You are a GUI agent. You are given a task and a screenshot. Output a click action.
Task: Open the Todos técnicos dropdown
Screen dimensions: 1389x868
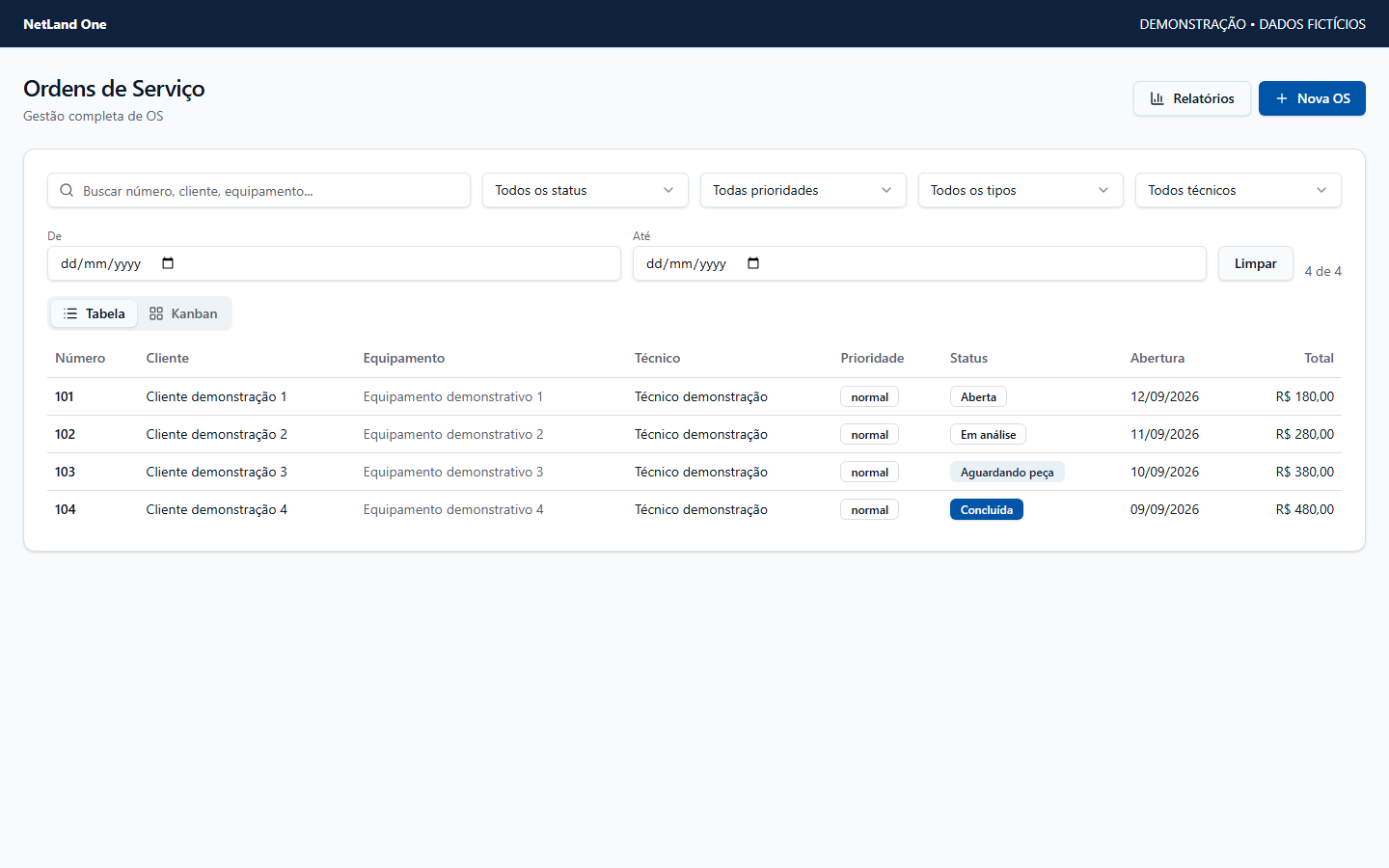1239,190
